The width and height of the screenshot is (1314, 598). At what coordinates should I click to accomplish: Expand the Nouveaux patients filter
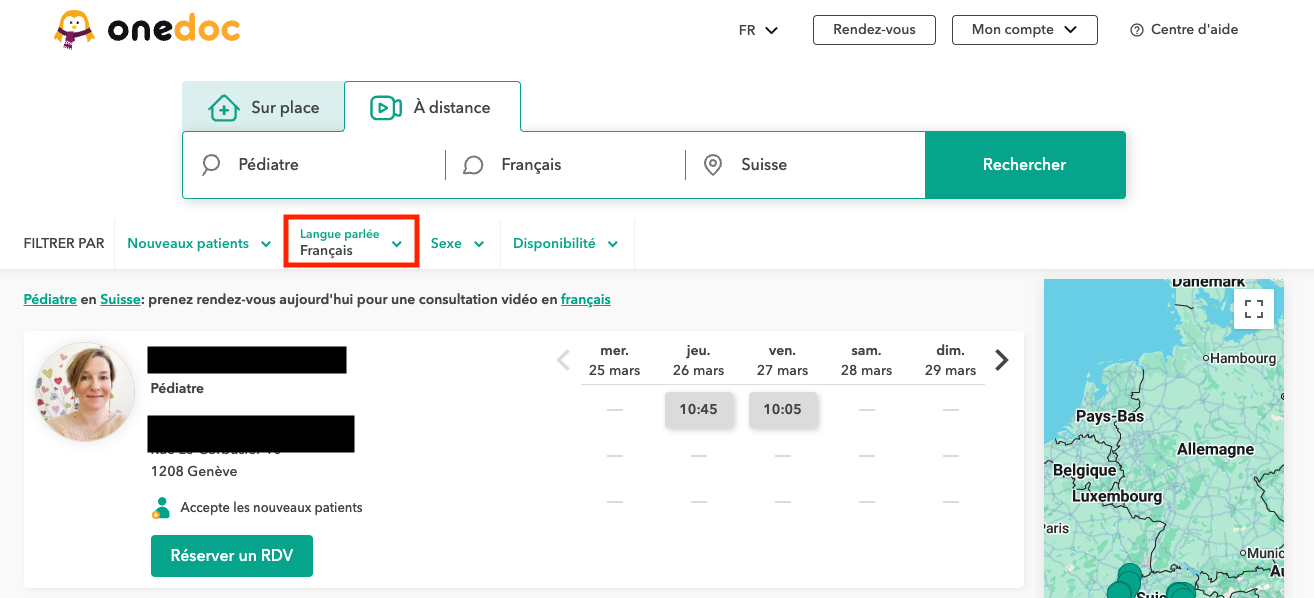pos(199,243)
